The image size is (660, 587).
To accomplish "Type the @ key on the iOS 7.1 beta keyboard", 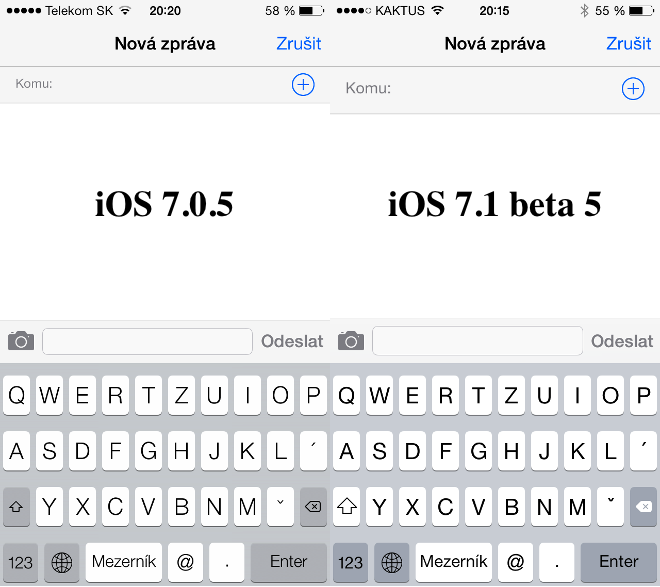I will point(514,562).
